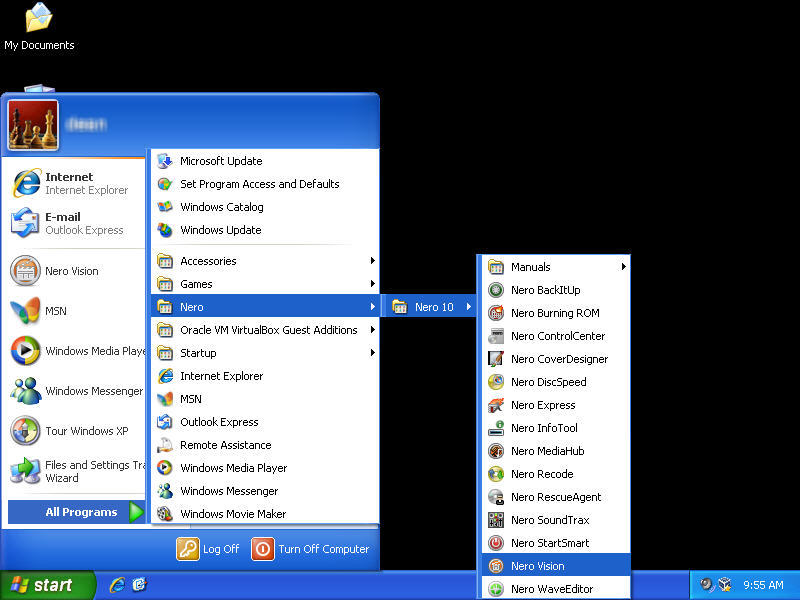Click the Start button
Viewport: 800px width, 600px height.
47,585
